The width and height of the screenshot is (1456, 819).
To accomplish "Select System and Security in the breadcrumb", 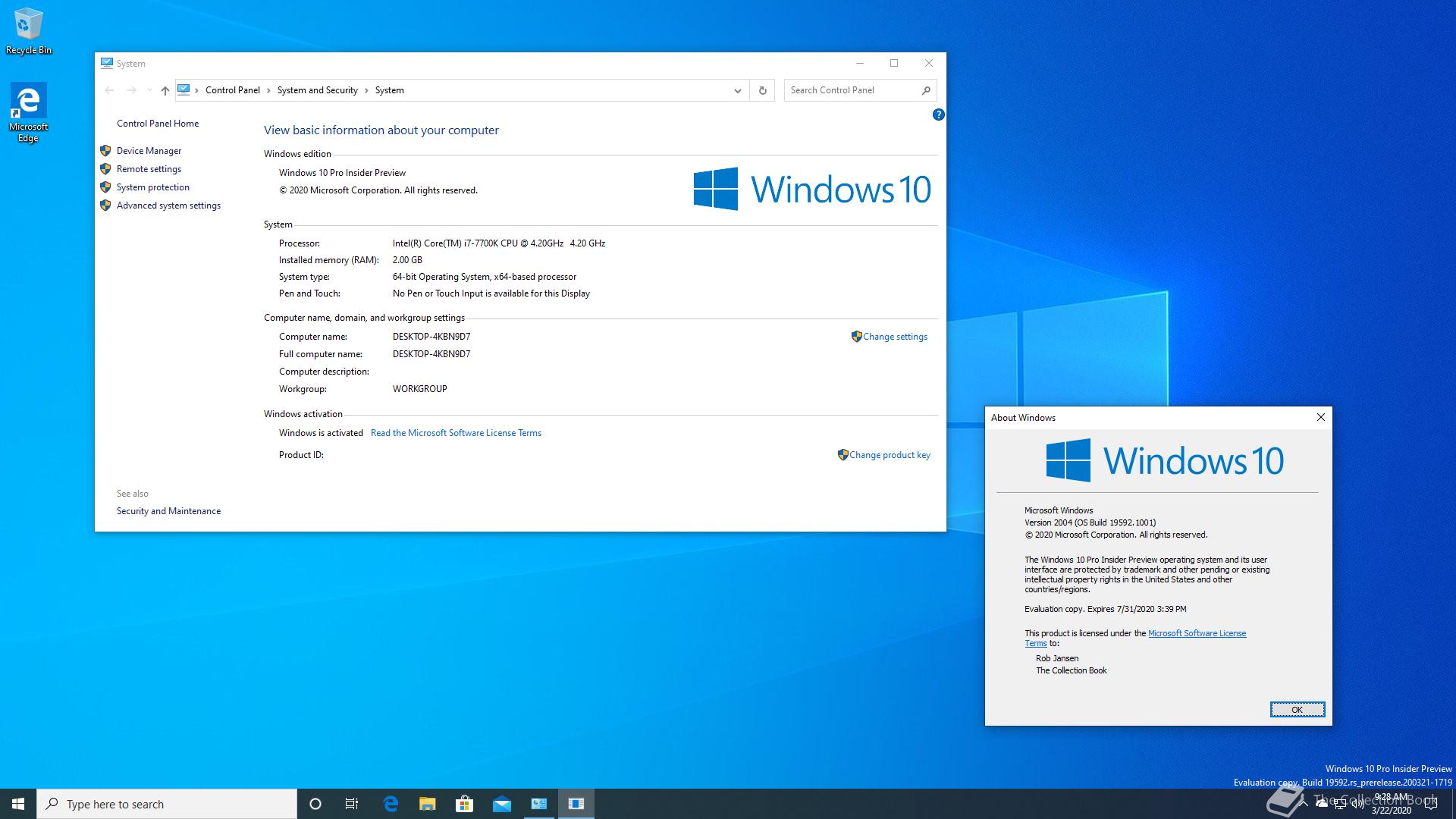I will [x=317, y=90].
